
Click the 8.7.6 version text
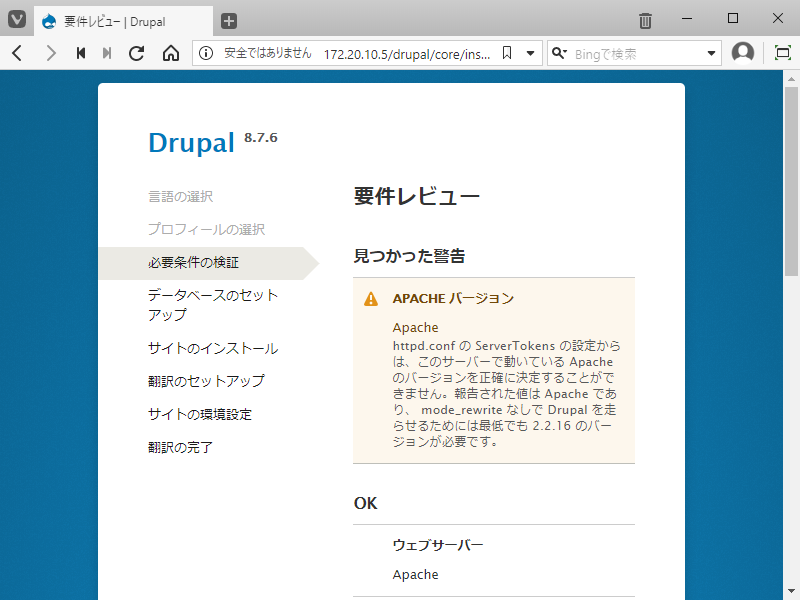pos(261,137)
